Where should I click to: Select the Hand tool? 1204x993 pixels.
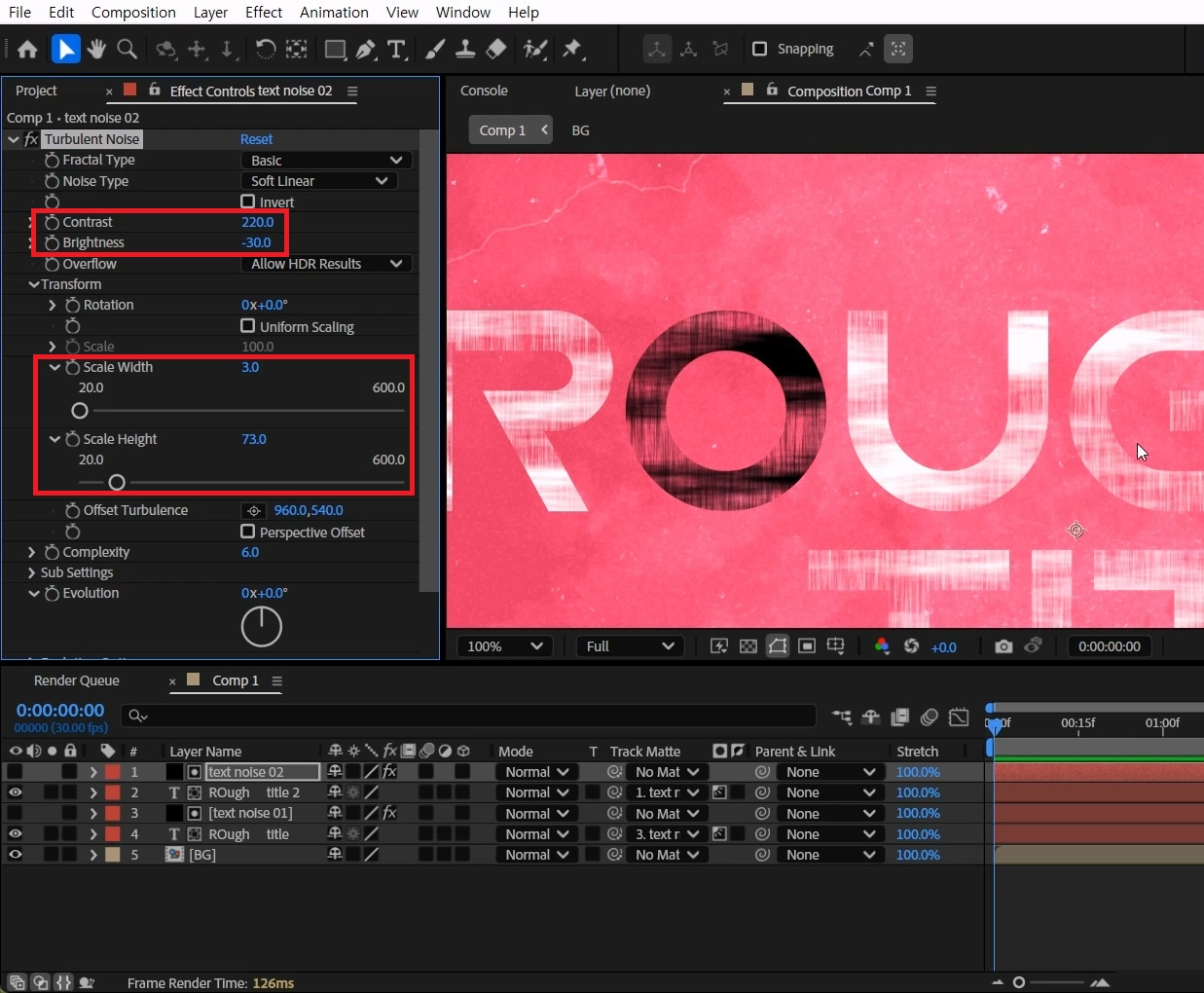pyautogui.click(x=96, y=49)
